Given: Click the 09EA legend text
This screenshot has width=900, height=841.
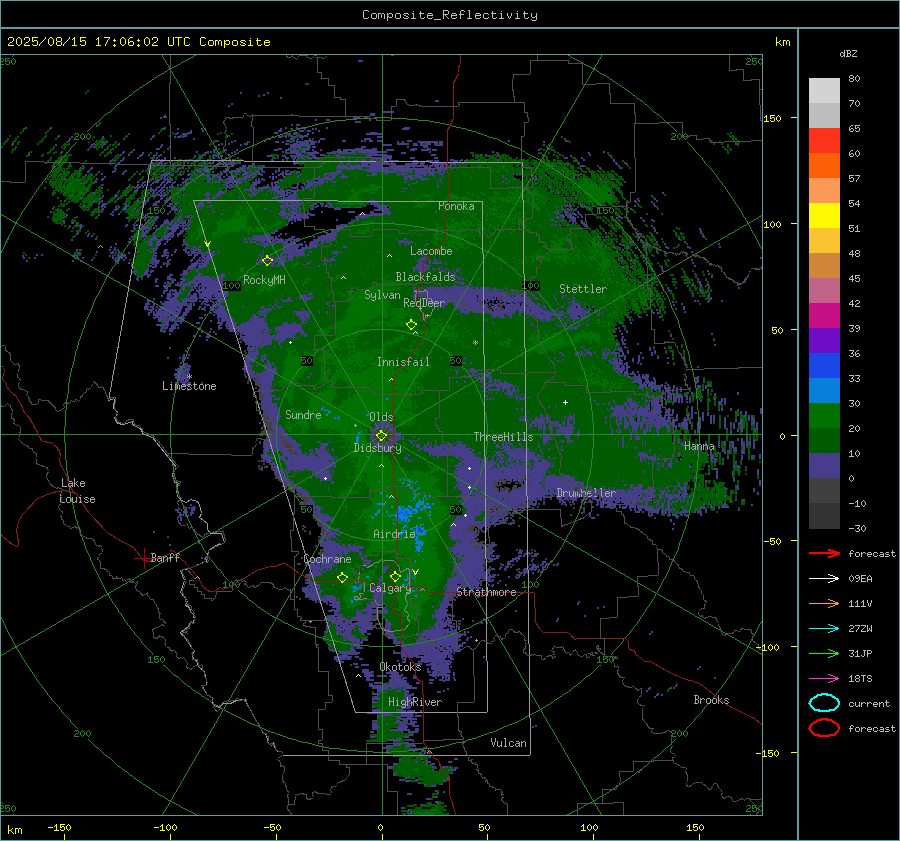Looking at the screenshot, I should click(x=860, y=579).
